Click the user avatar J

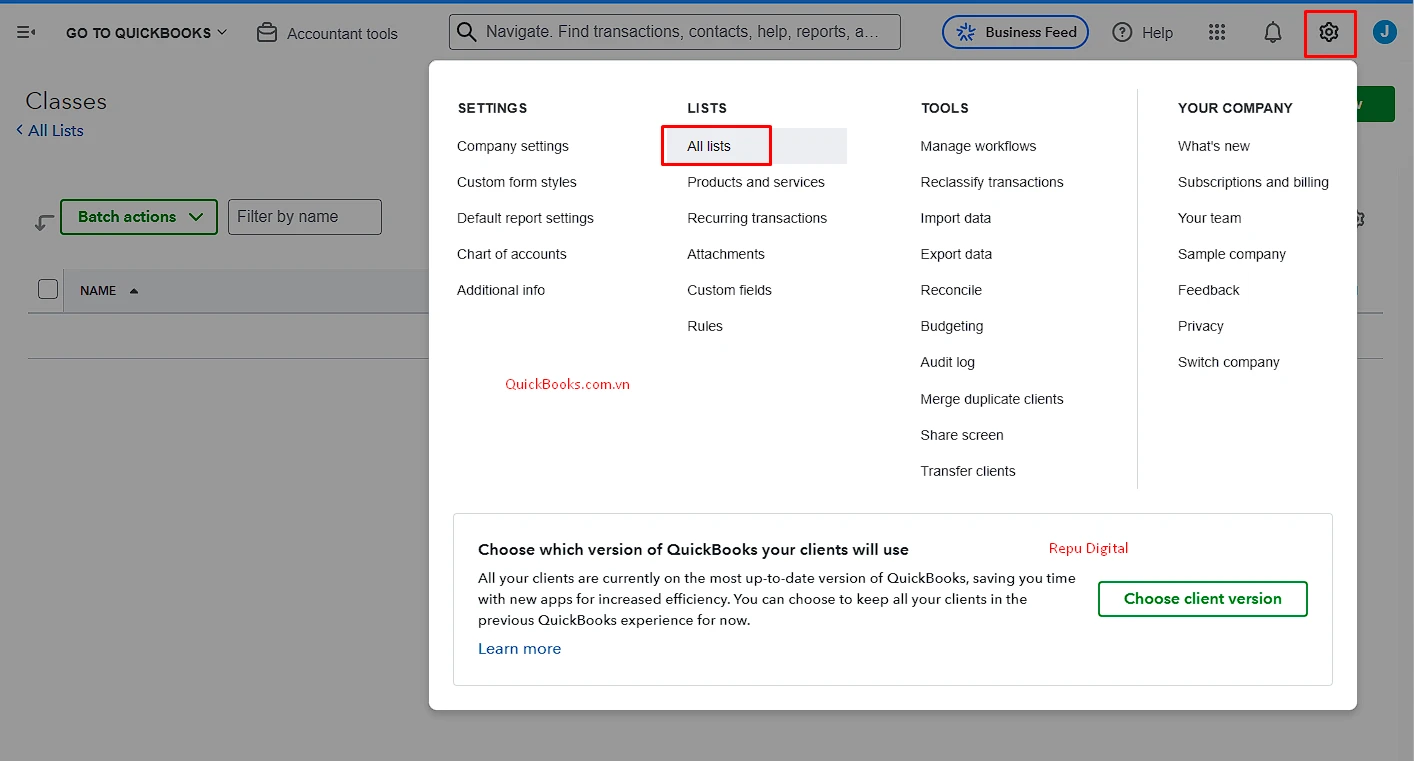pyautogui.click(x=1385, y=31)
